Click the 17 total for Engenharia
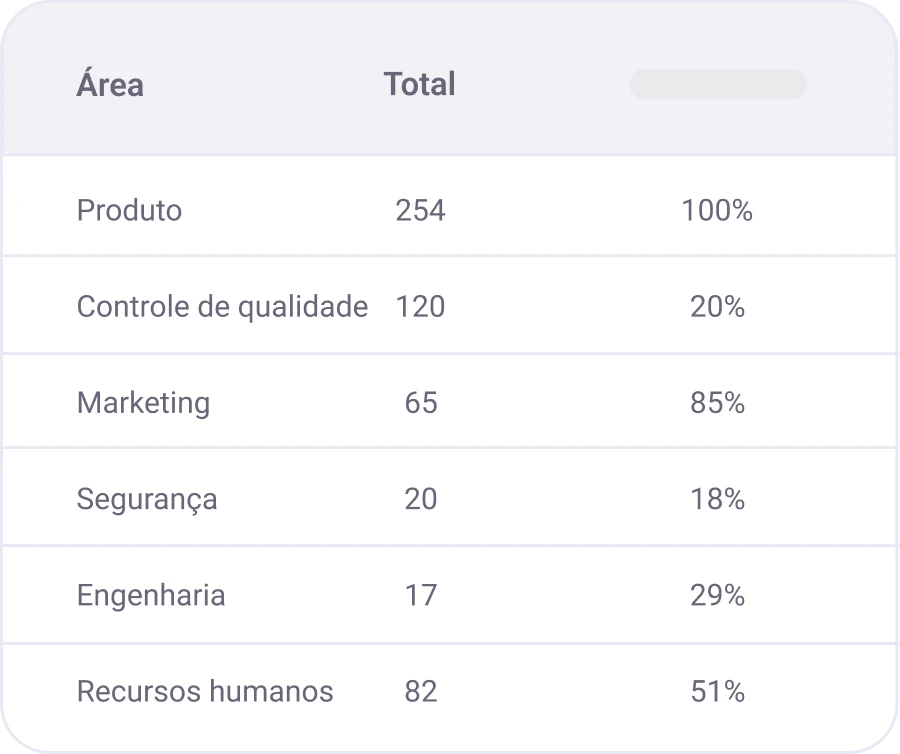The image size is (900, 754). point(420,596)
